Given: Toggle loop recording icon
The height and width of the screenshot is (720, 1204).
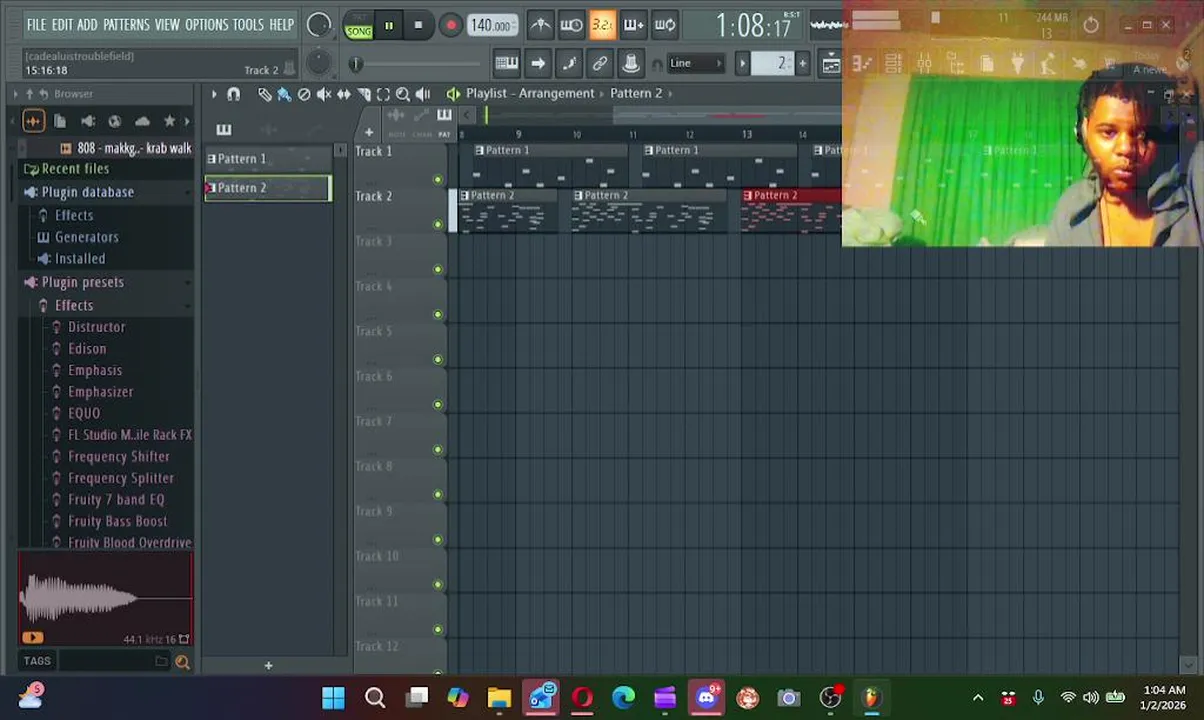Looking at the screenshot, I should pyautogui.click(x=665, y=25).
